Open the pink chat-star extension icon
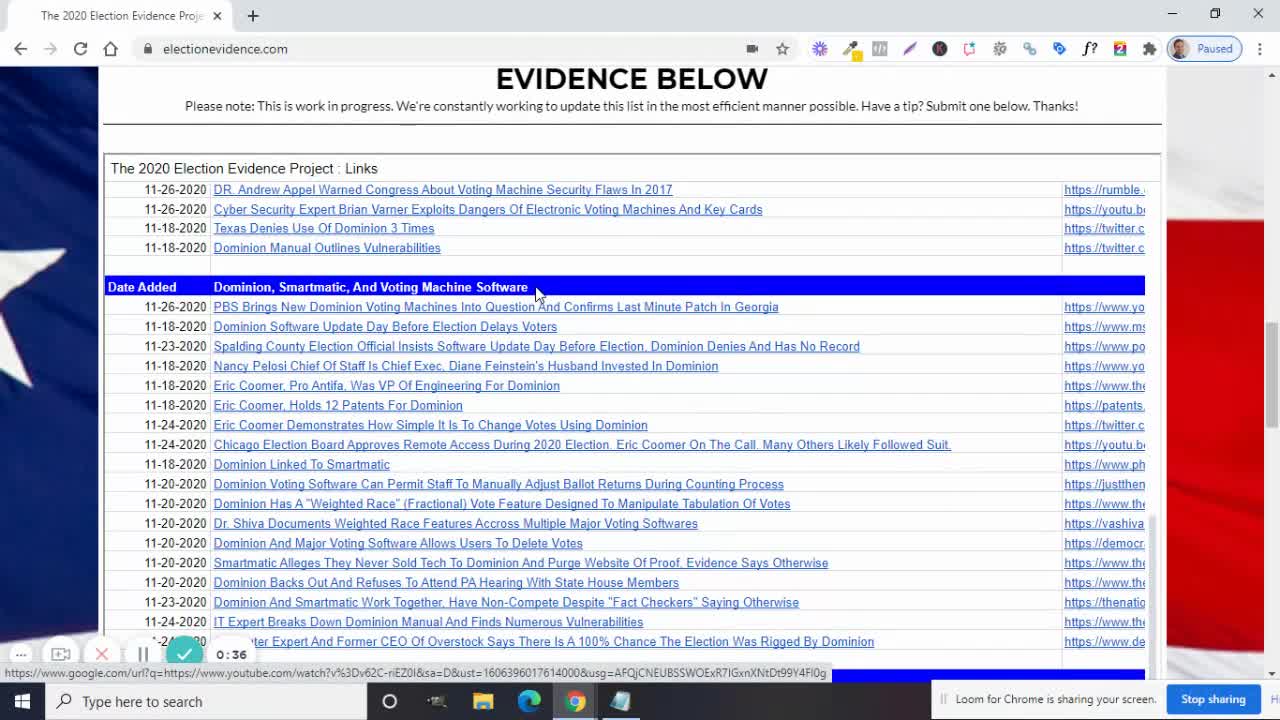This screenshot has height=720, width=1280. coord(970,48)
